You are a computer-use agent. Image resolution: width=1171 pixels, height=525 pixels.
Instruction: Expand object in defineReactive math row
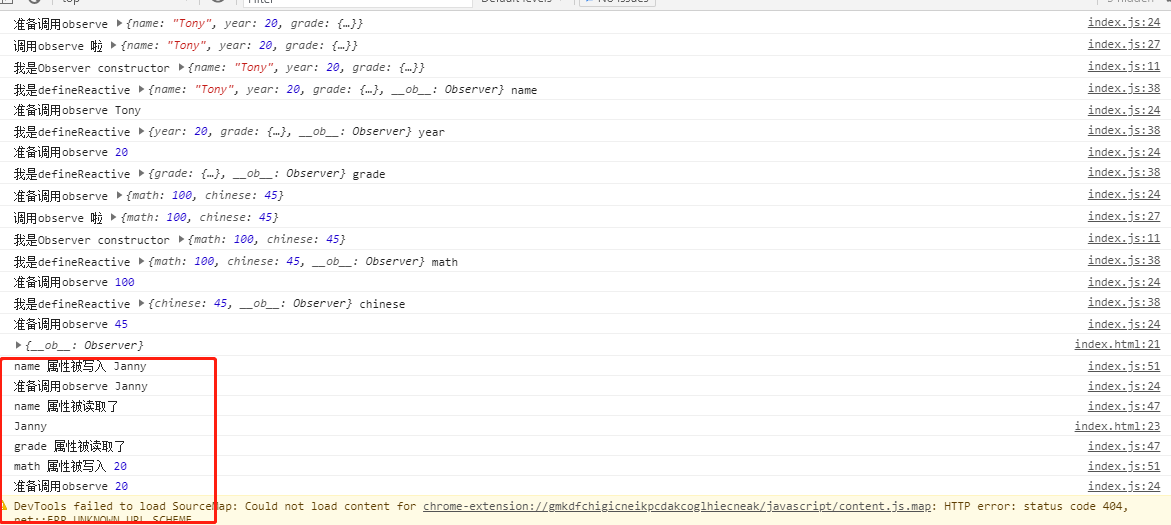point(141,262)
